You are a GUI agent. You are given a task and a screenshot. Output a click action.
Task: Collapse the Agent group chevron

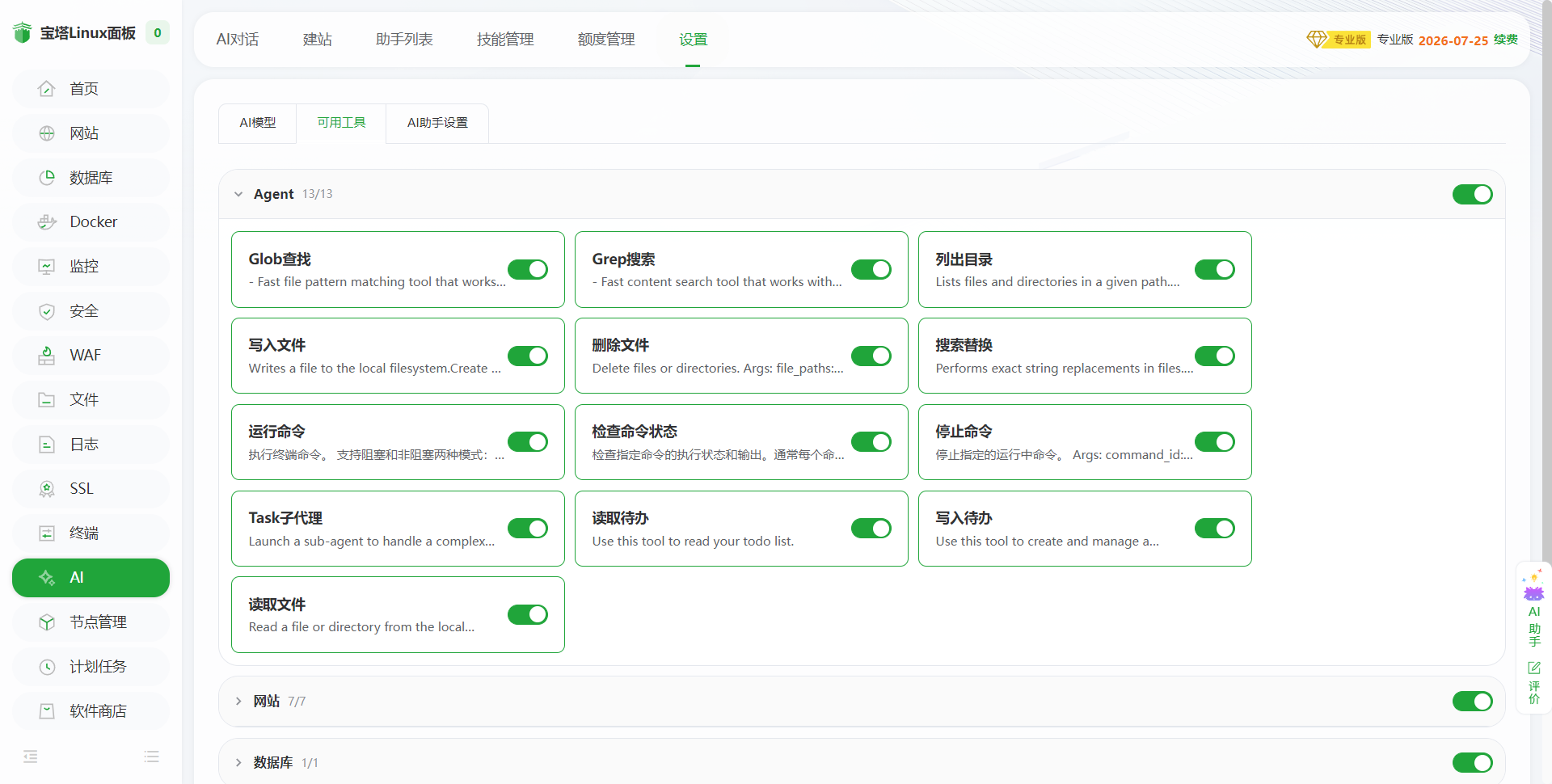pos(238,194)
